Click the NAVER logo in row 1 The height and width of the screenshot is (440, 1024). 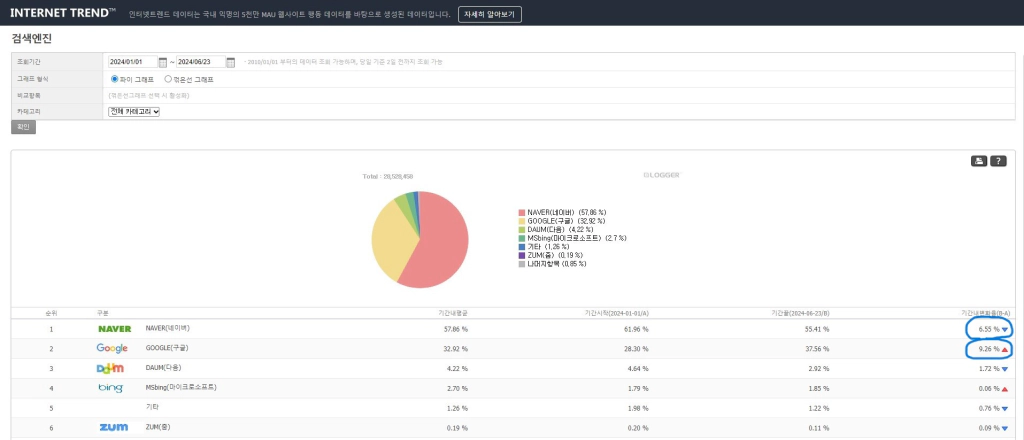[x=114, y=329]
